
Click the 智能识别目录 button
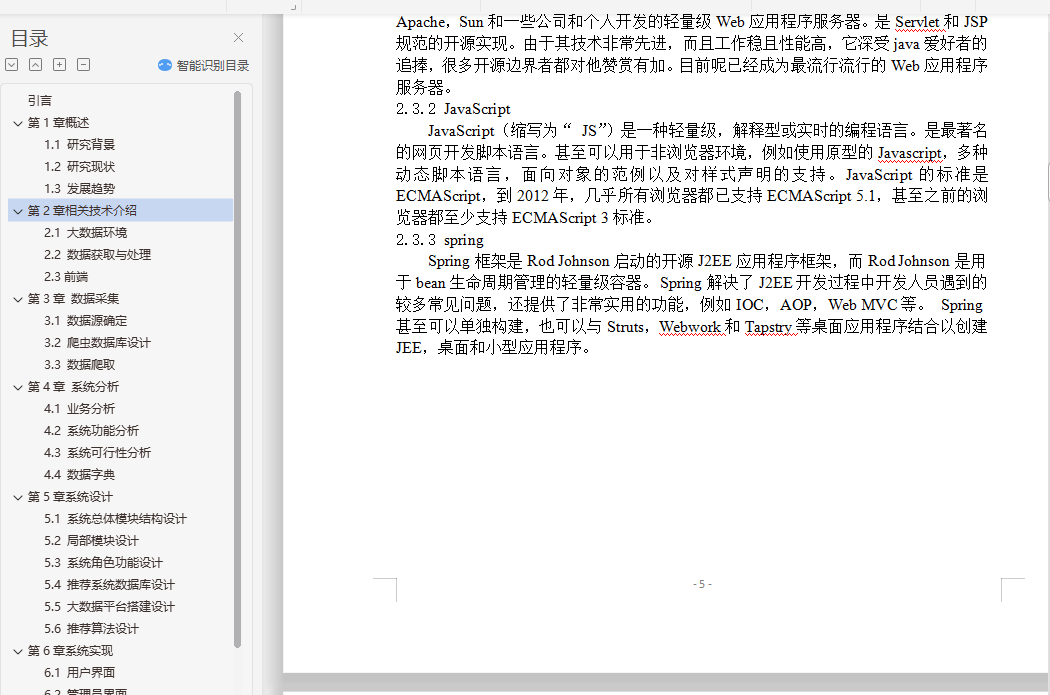pos(204,65)
